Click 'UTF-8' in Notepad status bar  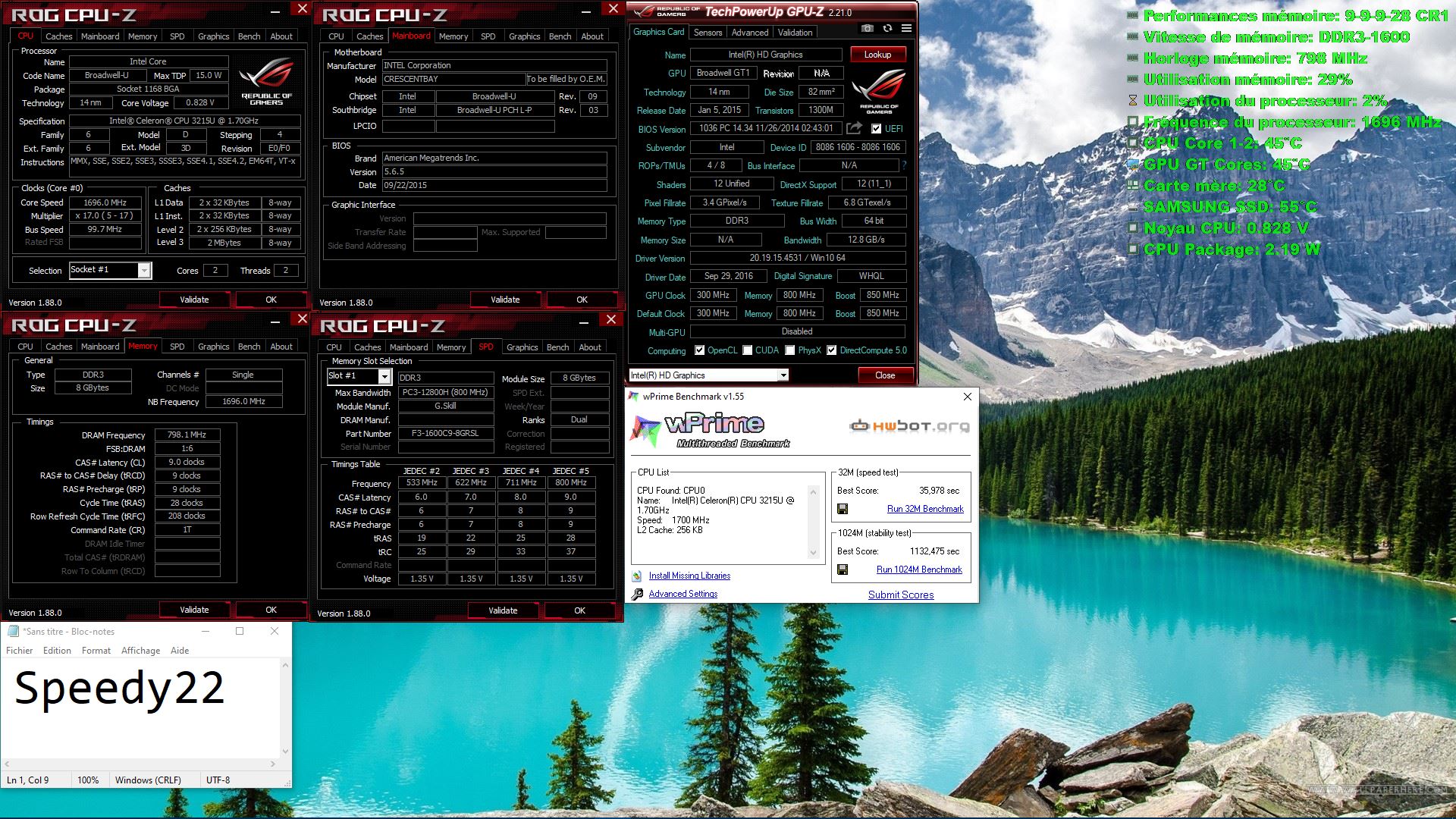(x=218, y=780)
